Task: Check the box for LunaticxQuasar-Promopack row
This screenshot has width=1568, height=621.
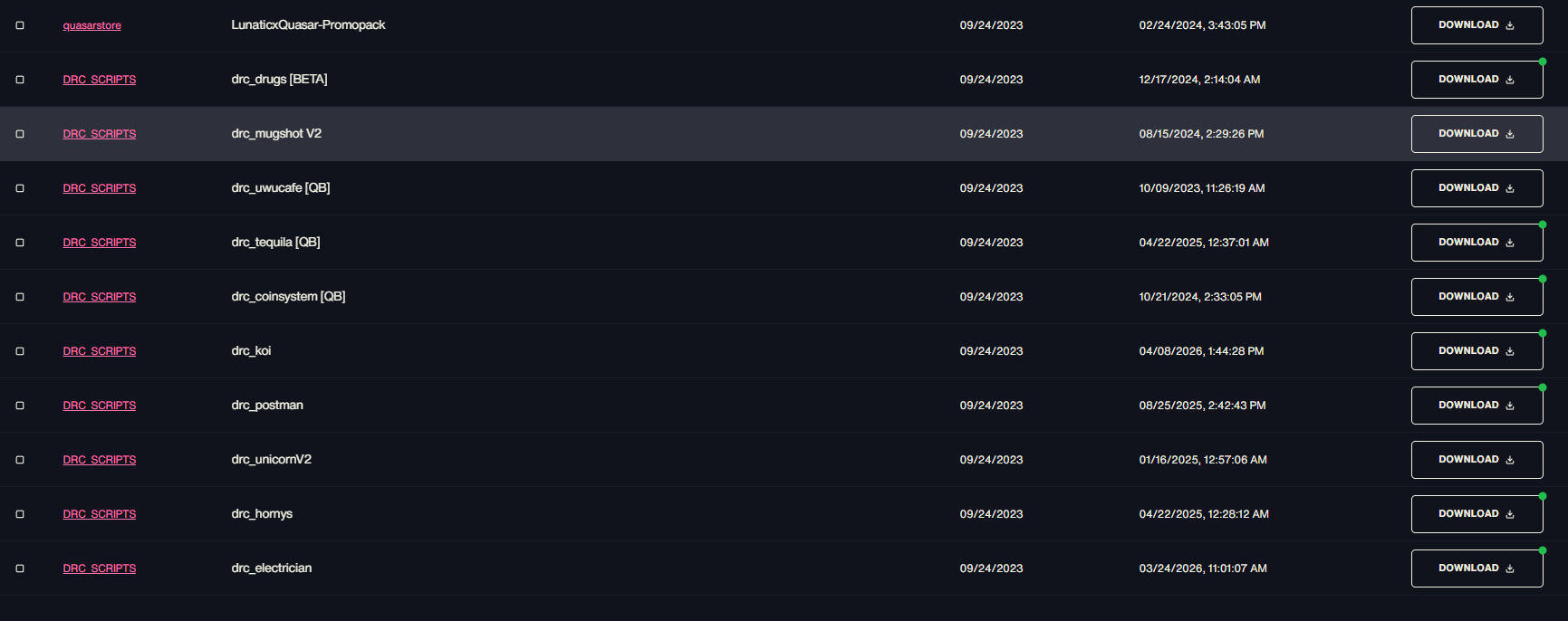Action: pyautogui.click(x=20, y=25)
